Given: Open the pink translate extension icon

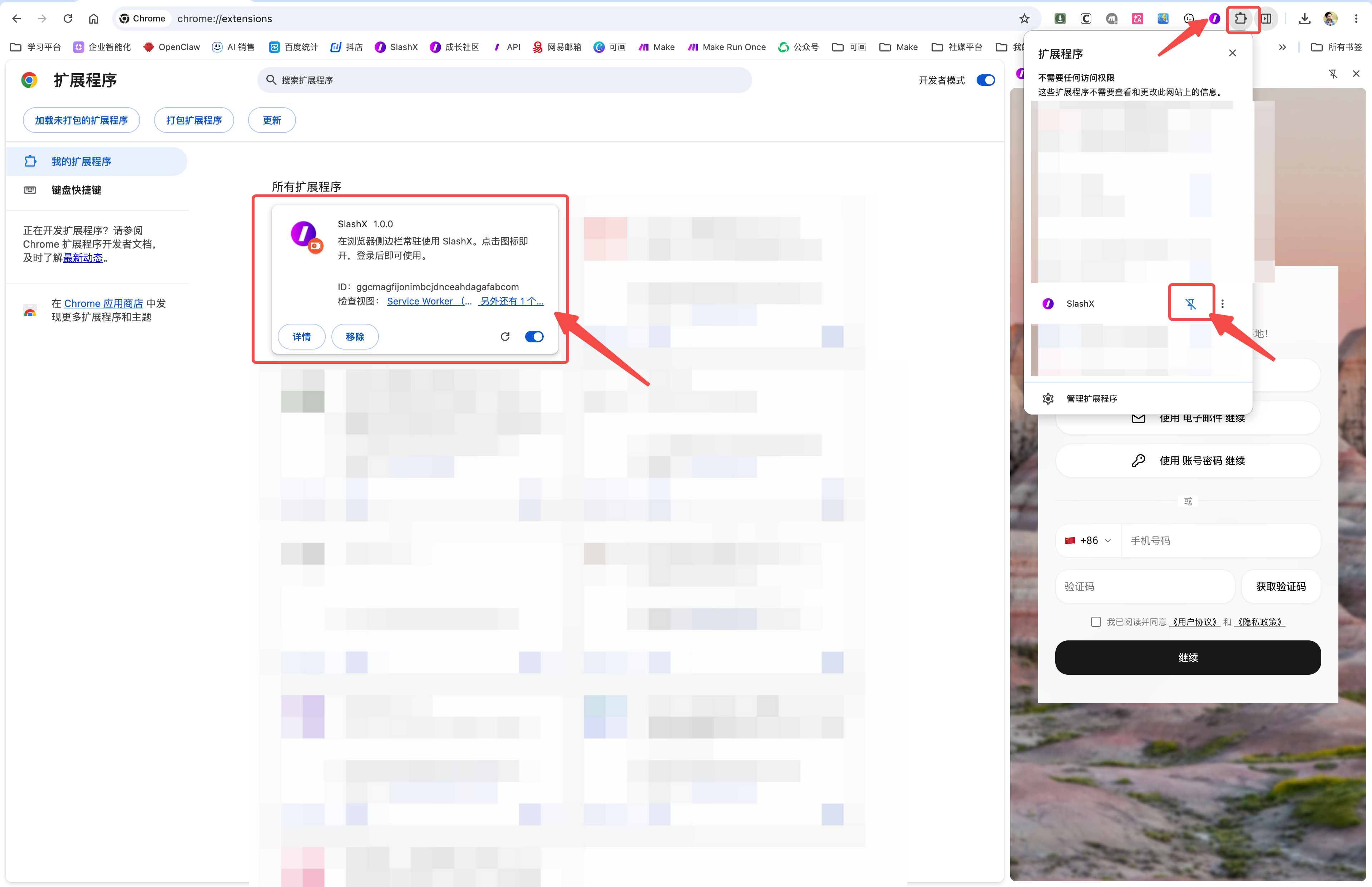Looking at the screenshot, I should 1137,19.
